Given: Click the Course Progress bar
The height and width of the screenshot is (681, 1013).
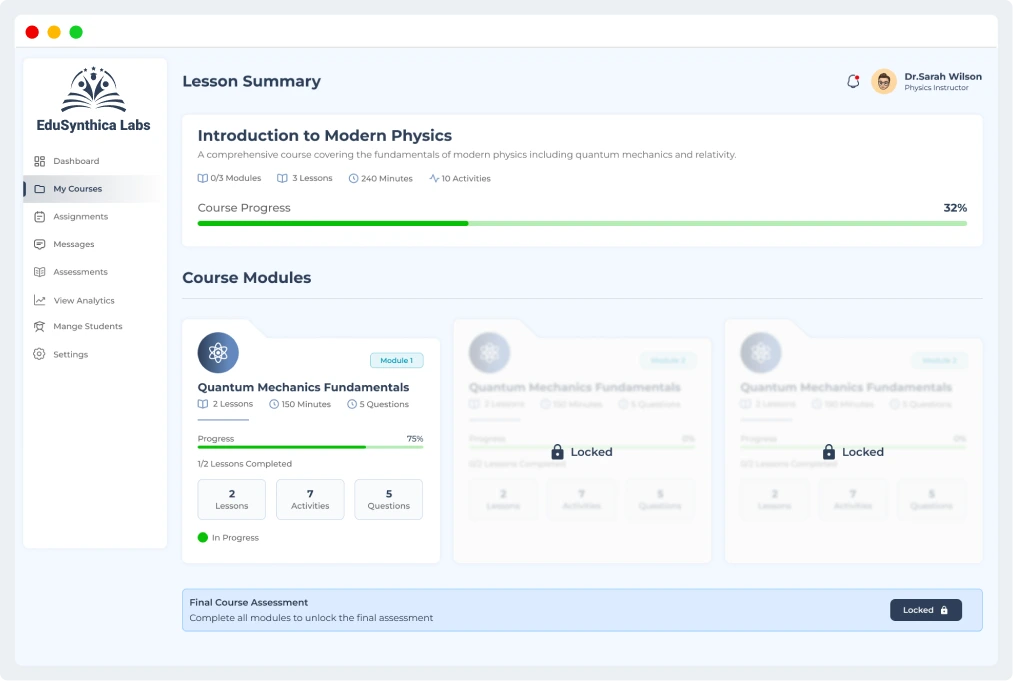Looking at the screenshot, I should click(x=582, y=223).
